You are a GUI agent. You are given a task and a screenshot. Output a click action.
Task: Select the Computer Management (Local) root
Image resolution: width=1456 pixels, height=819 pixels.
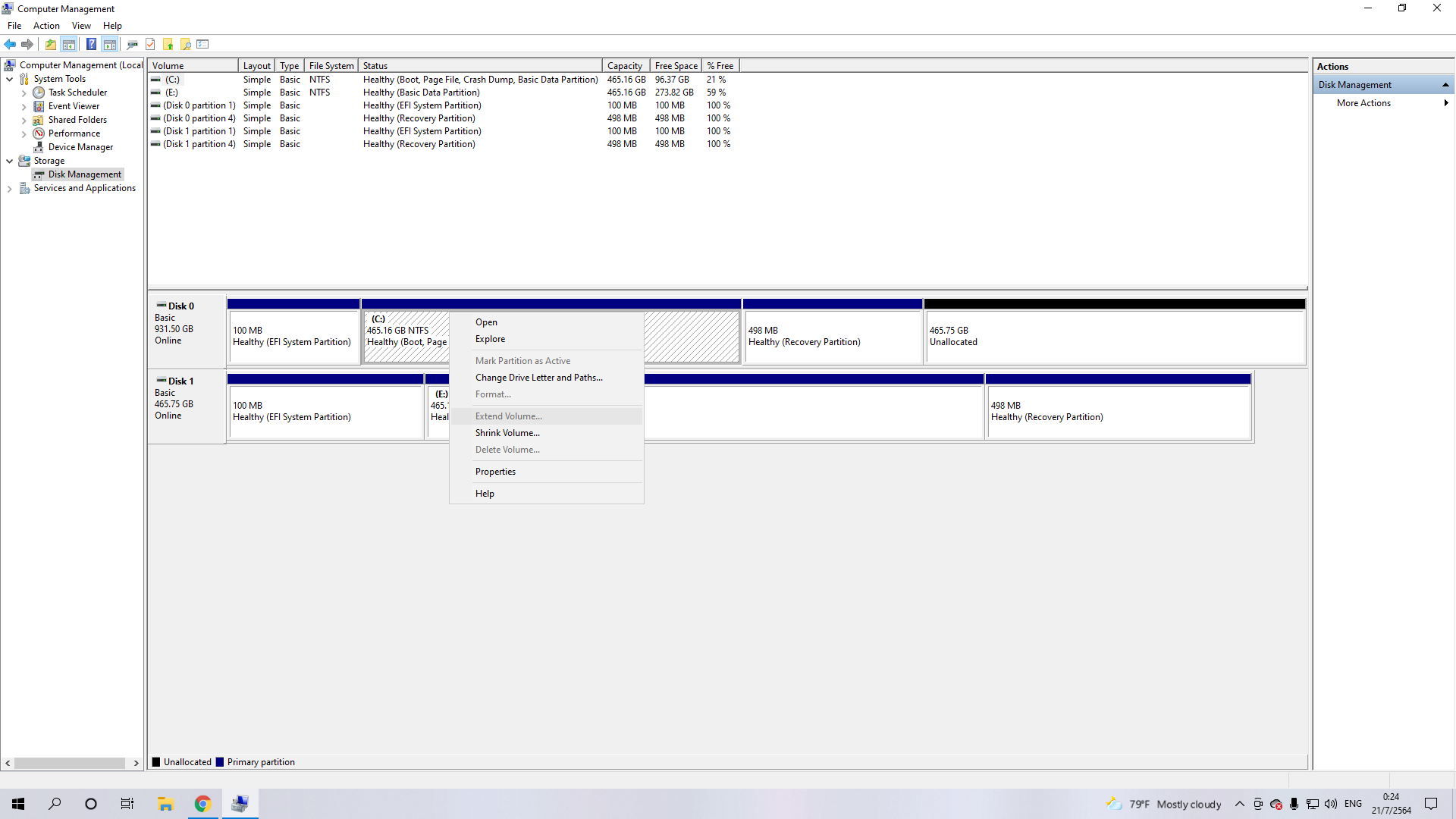[x=73, y=65]
